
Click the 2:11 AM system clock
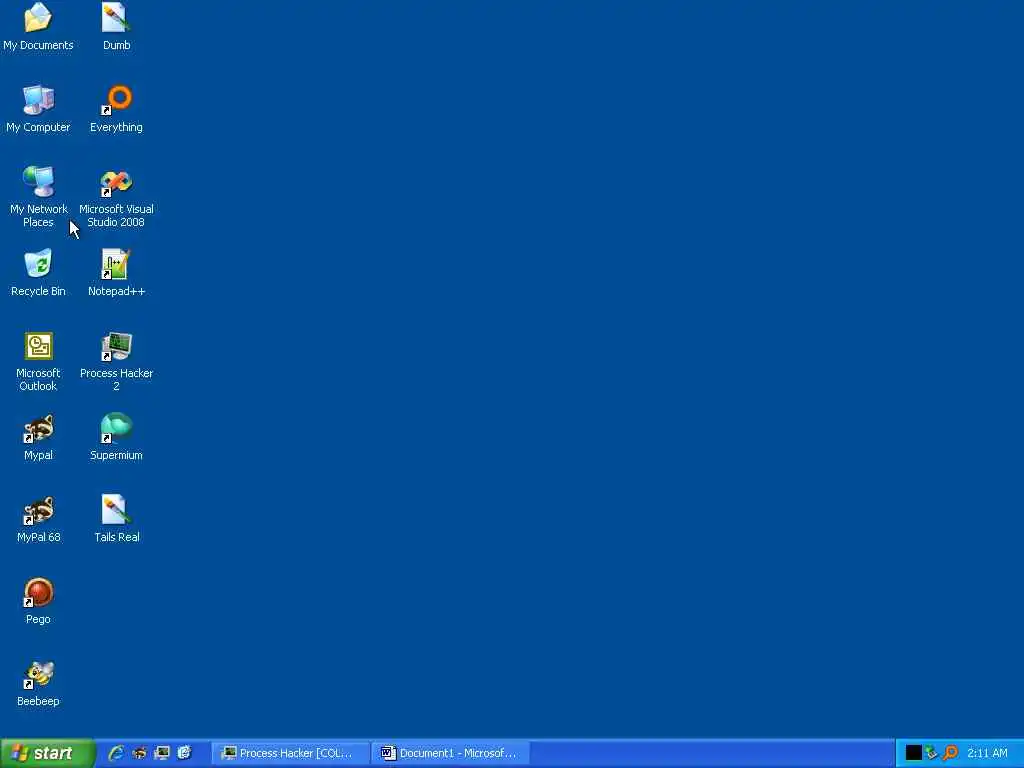(x=987, y=753)
